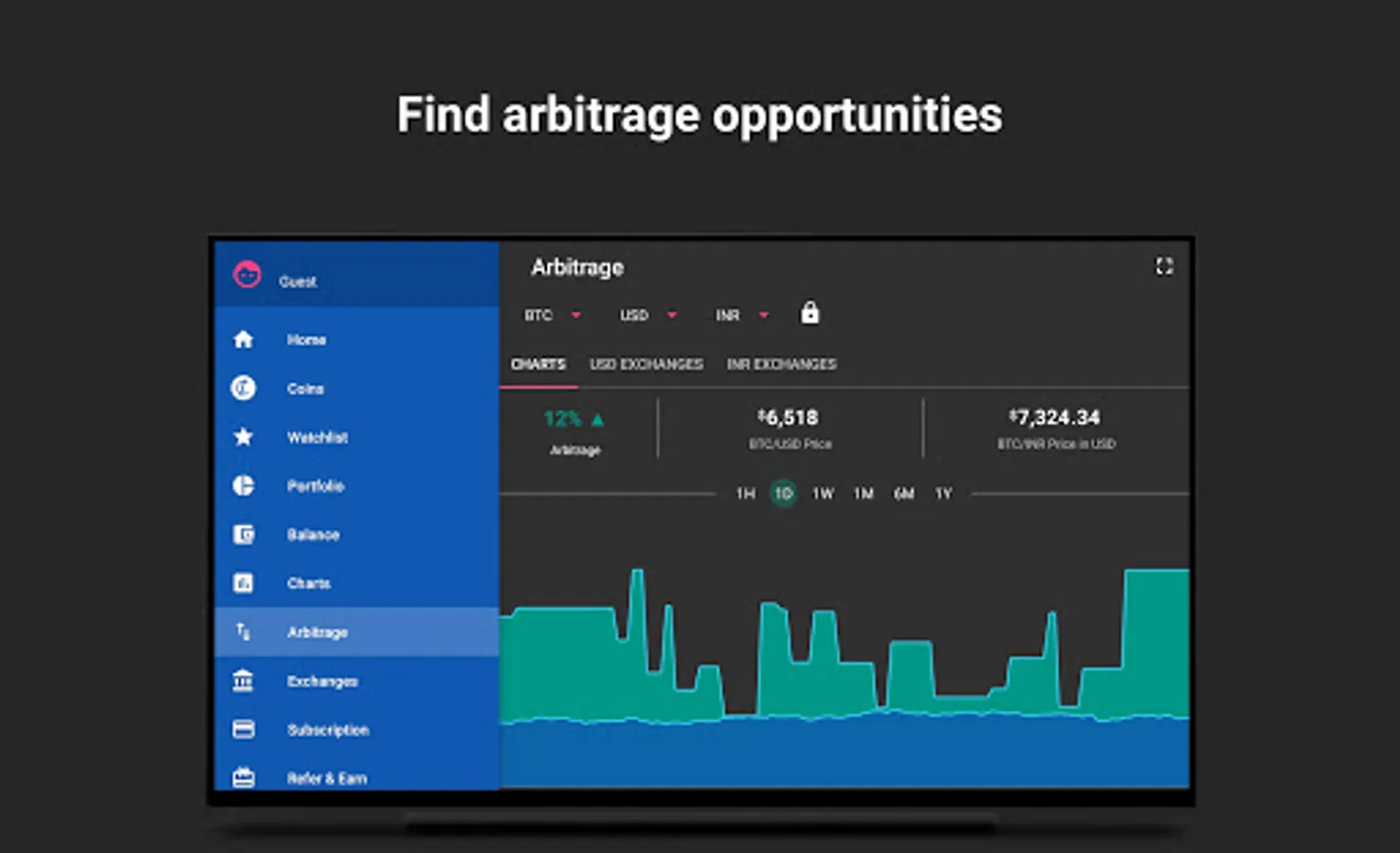Click the Arbitrage page title
This screenshot has height=853, width=1400.
pos(577,267)
